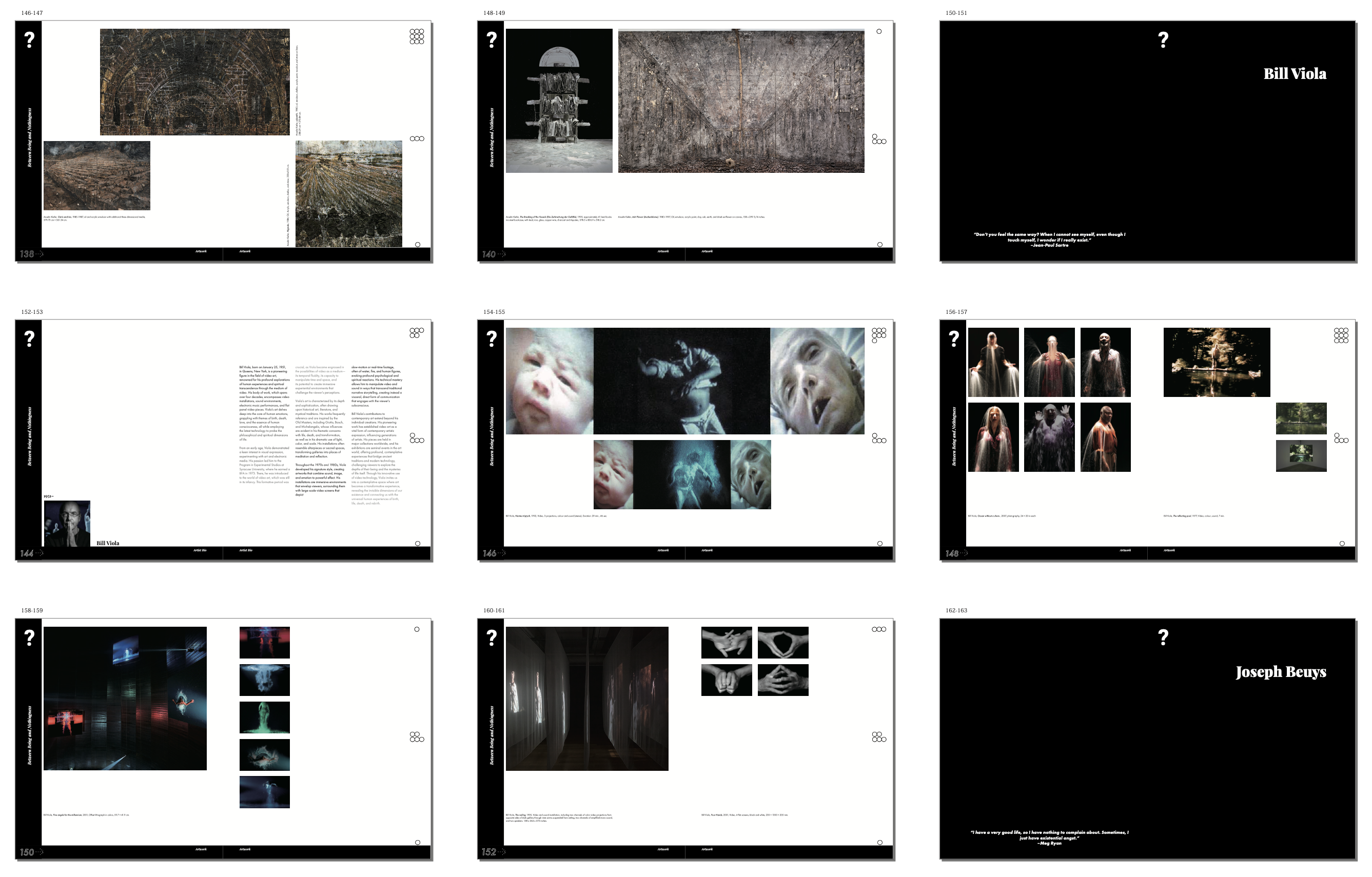Click question mark on Joseph Beuys title page
The height and width of the screenshot is (877, 1372).
(1163, 637)
